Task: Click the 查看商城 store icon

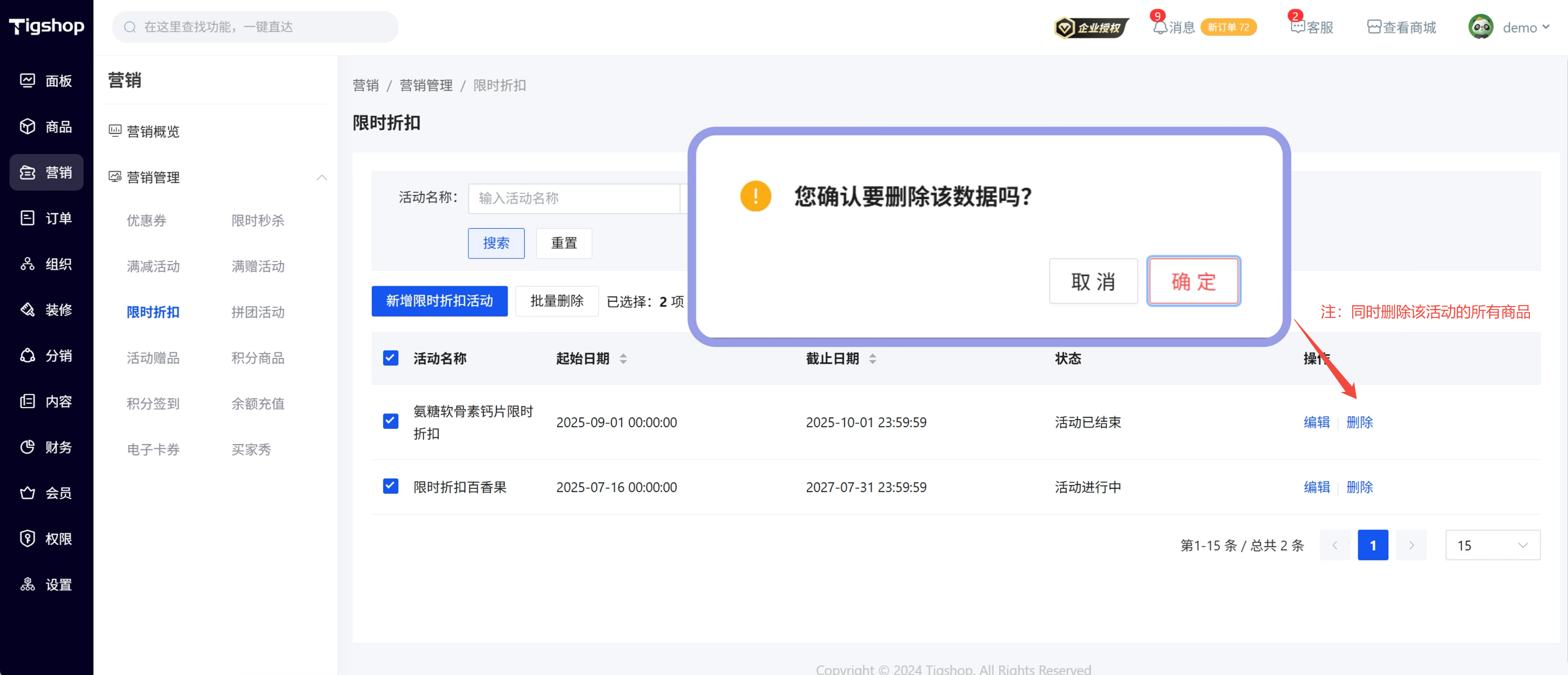Action: tap(1374, 27)
